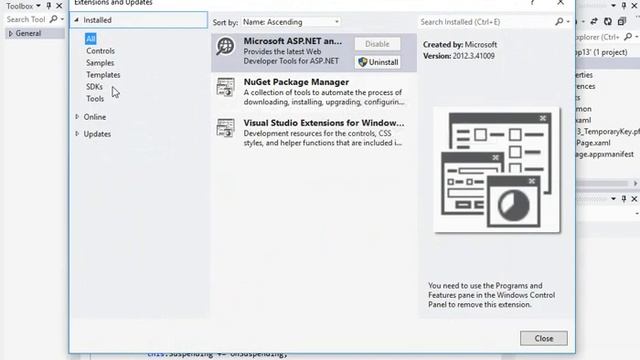Click the Solution Explorer search magnifier icon

(x=628, y=37)
